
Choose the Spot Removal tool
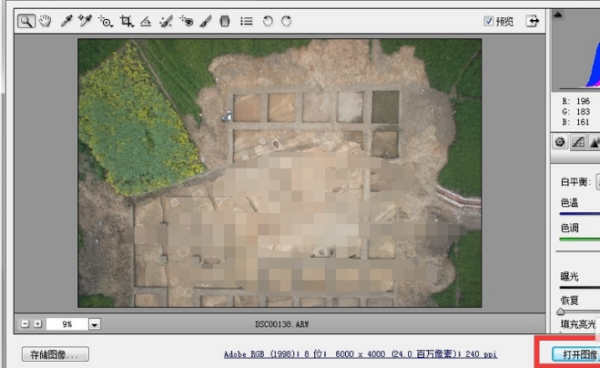166,21
